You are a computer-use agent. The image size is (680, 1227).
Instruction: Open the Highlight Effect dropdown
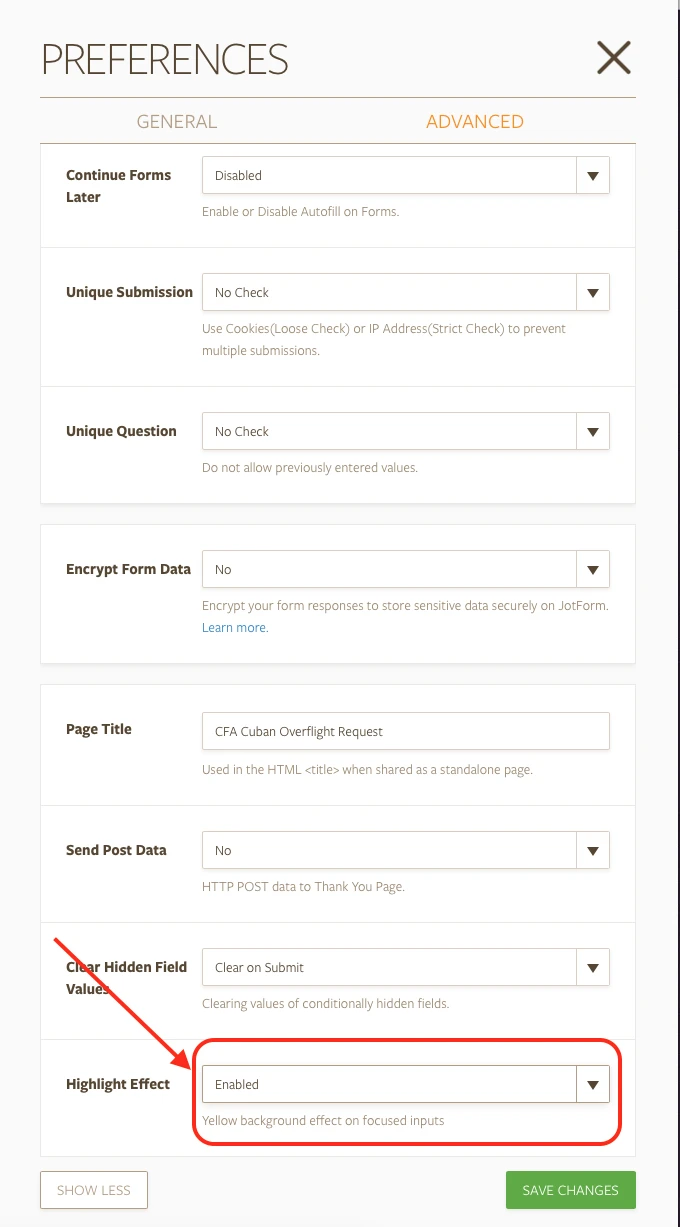[390, 1084]
